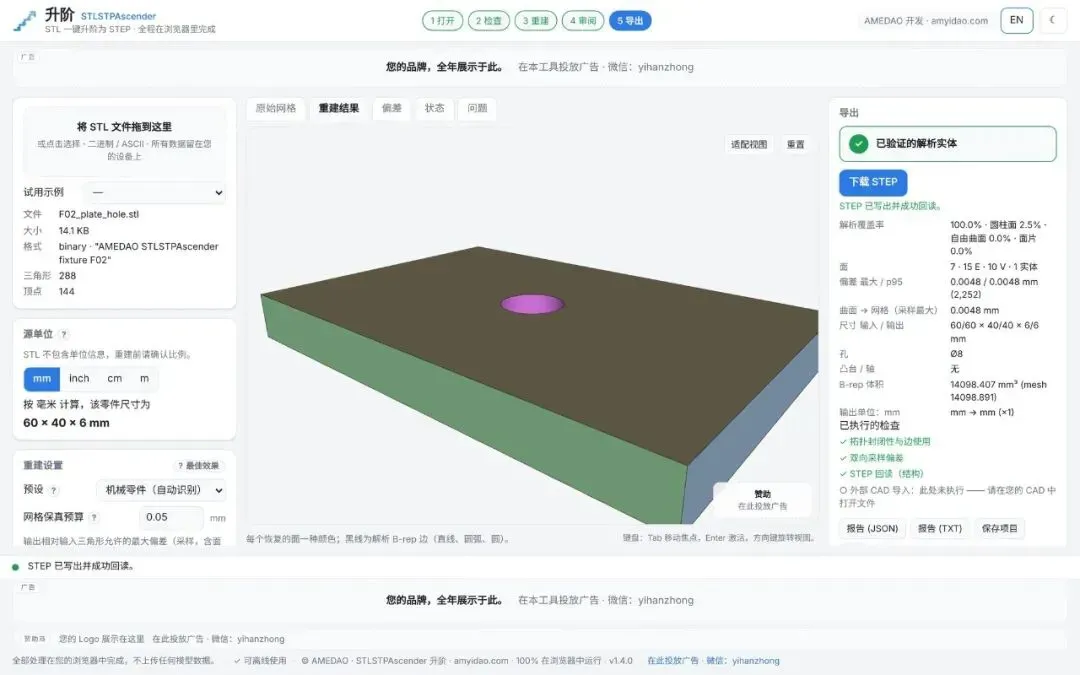Select inch as source unit
Viewport: 1080px width, 675px height.
(x=79, y=379)
